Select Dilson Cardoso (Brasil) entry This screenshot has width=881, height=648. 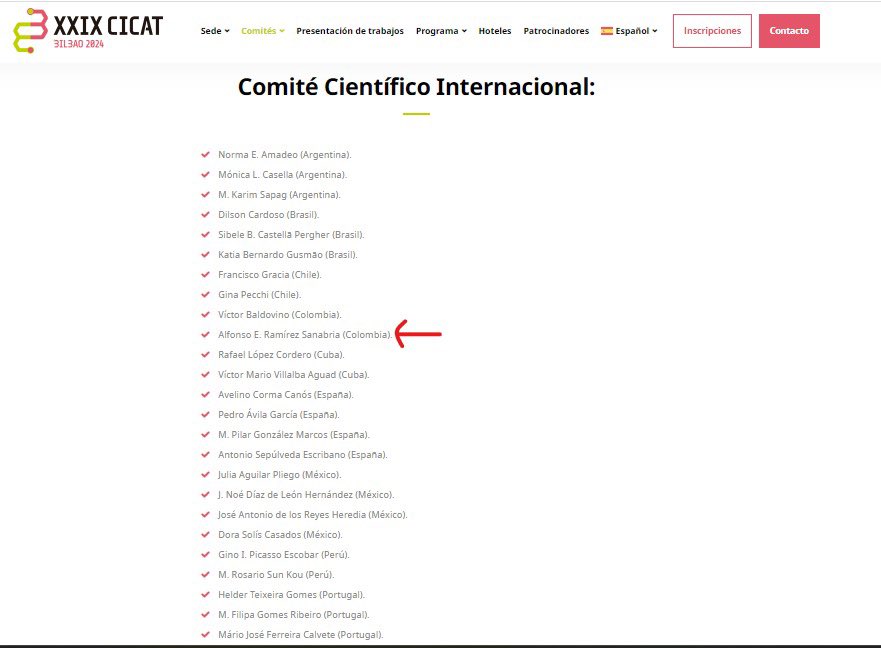click(269, 215)
